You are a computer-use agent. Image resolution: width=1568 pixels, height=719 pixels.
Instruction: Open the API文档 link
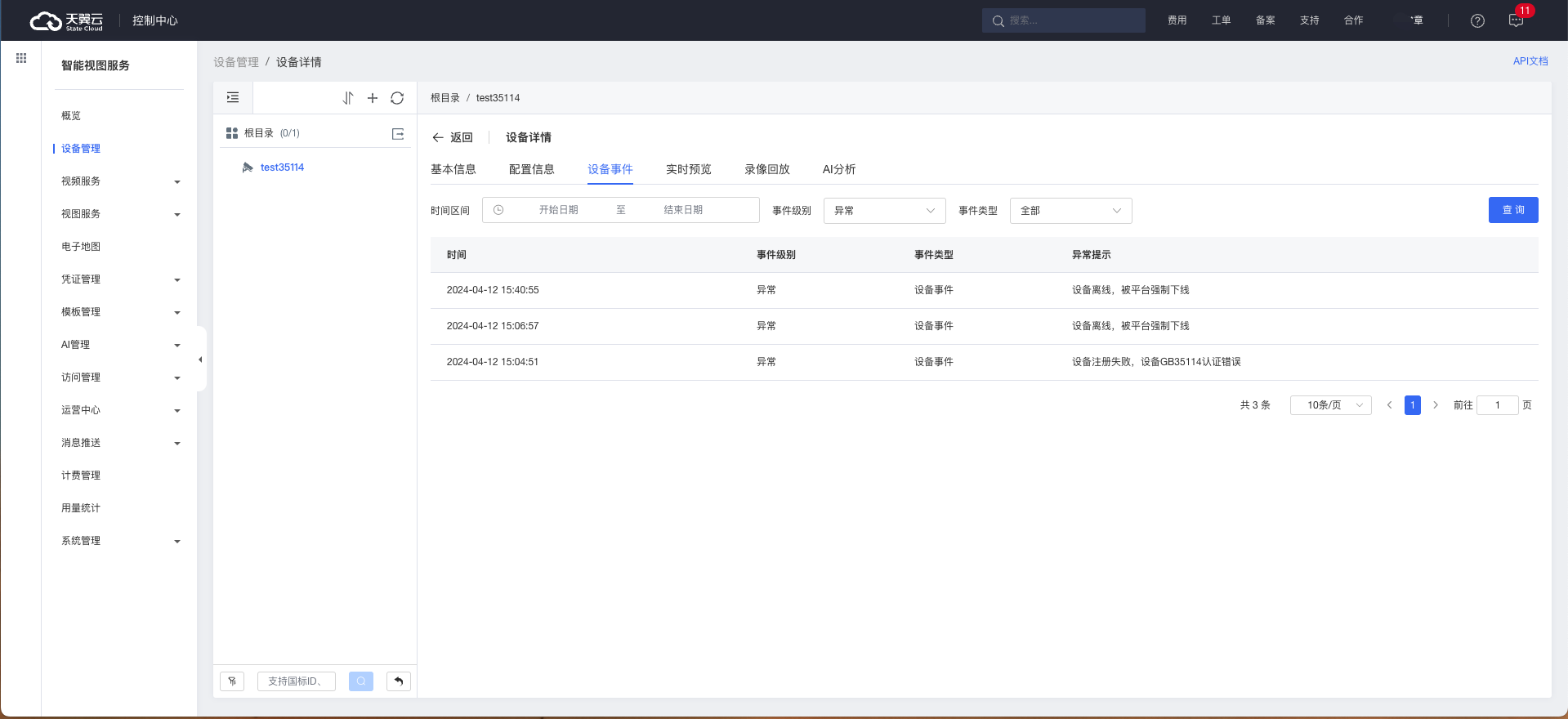[x=1530, y=61]
